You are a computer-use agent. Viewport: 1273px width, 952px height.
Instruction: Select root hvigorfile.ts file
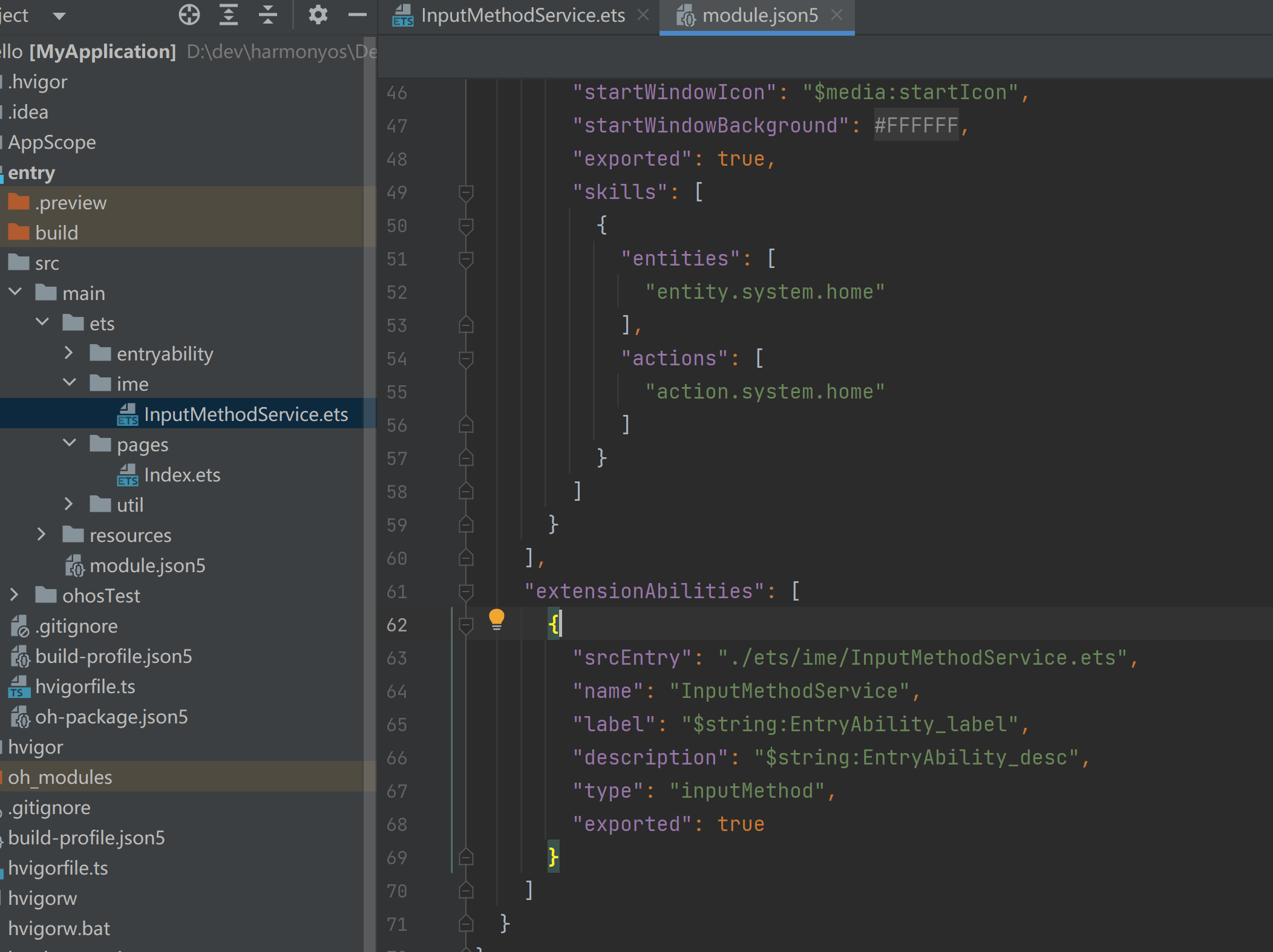point(58,867)
